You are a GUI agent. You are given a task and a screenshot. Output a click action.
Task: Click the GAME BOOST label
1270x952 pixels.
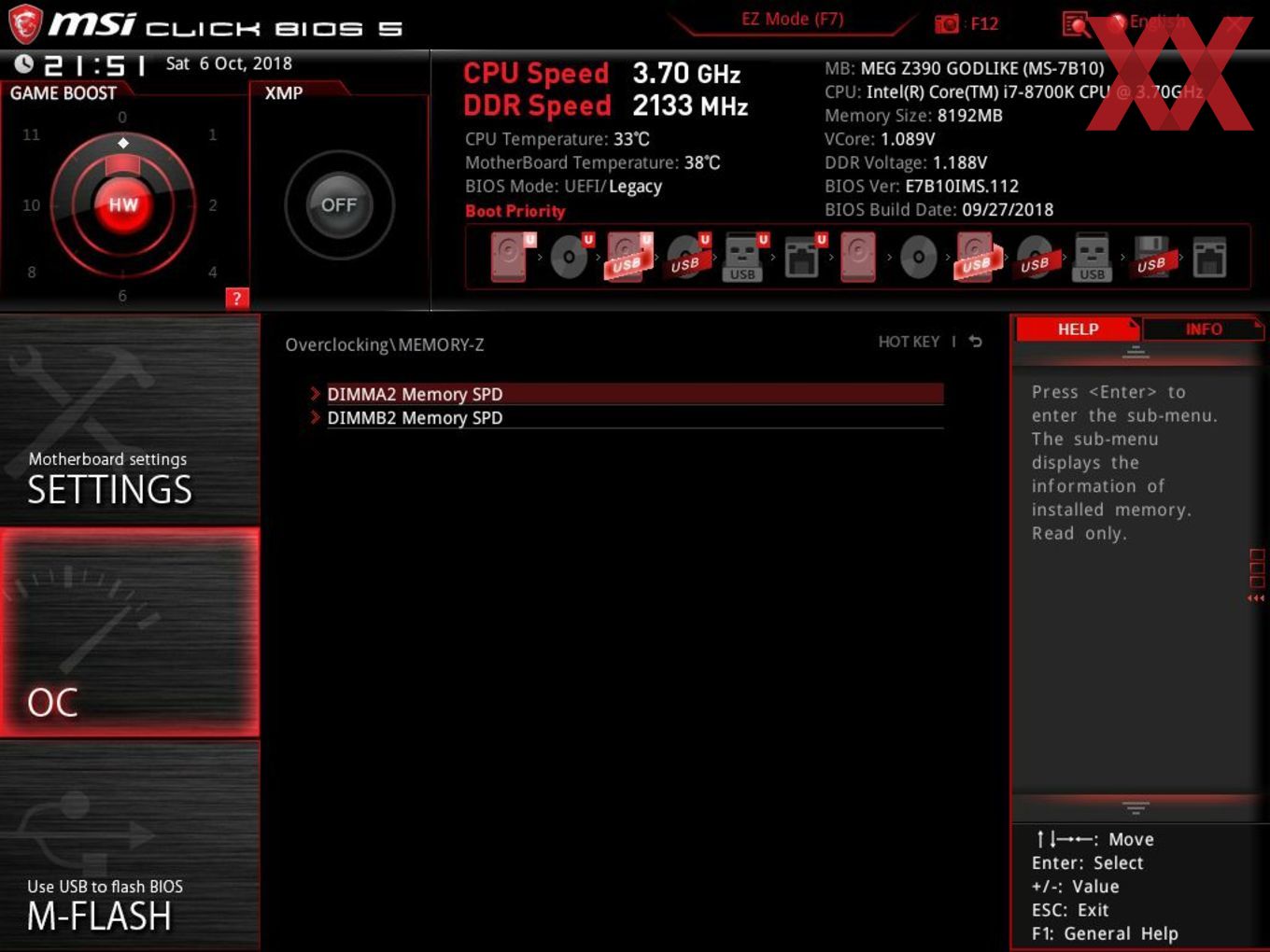point(63,93)
